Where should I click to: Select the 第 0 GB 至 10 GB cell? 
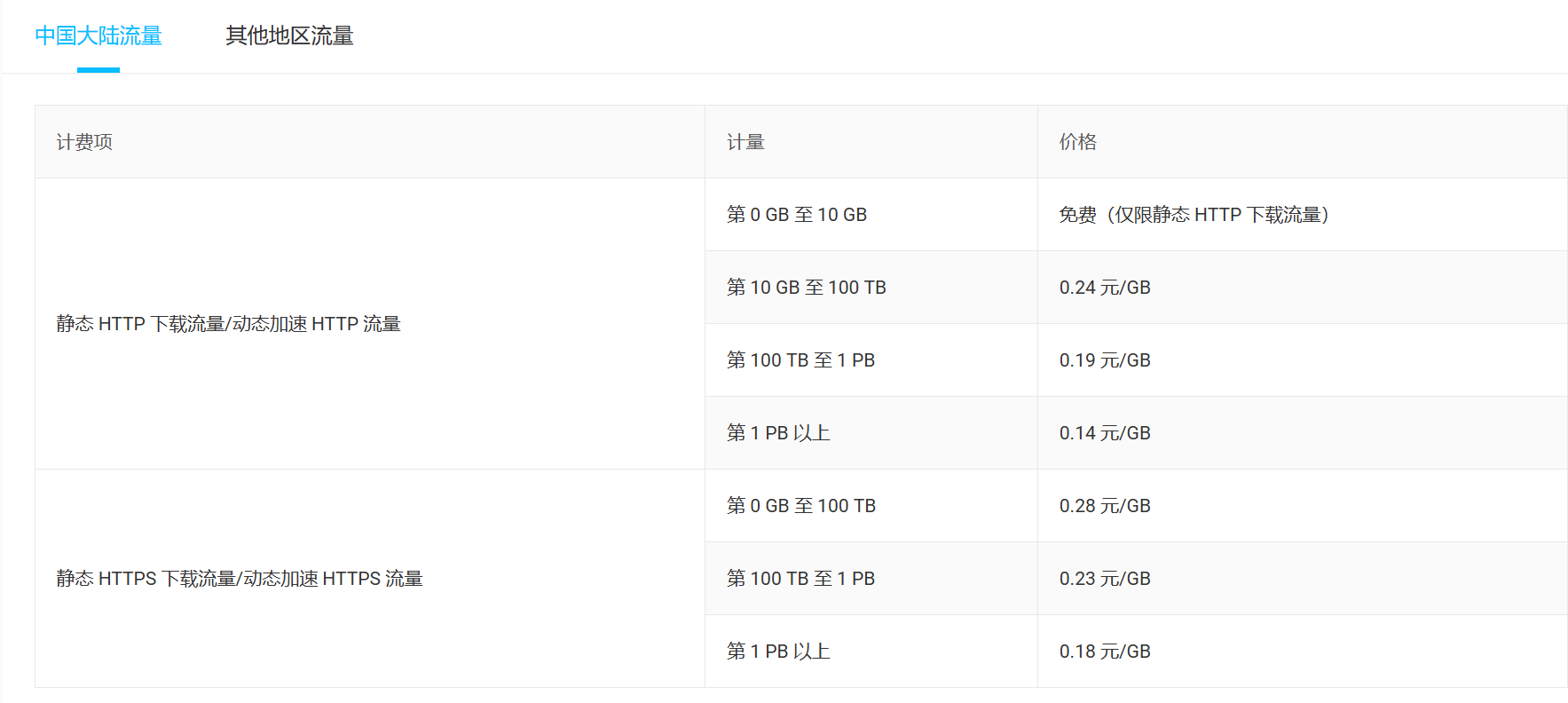796,215
